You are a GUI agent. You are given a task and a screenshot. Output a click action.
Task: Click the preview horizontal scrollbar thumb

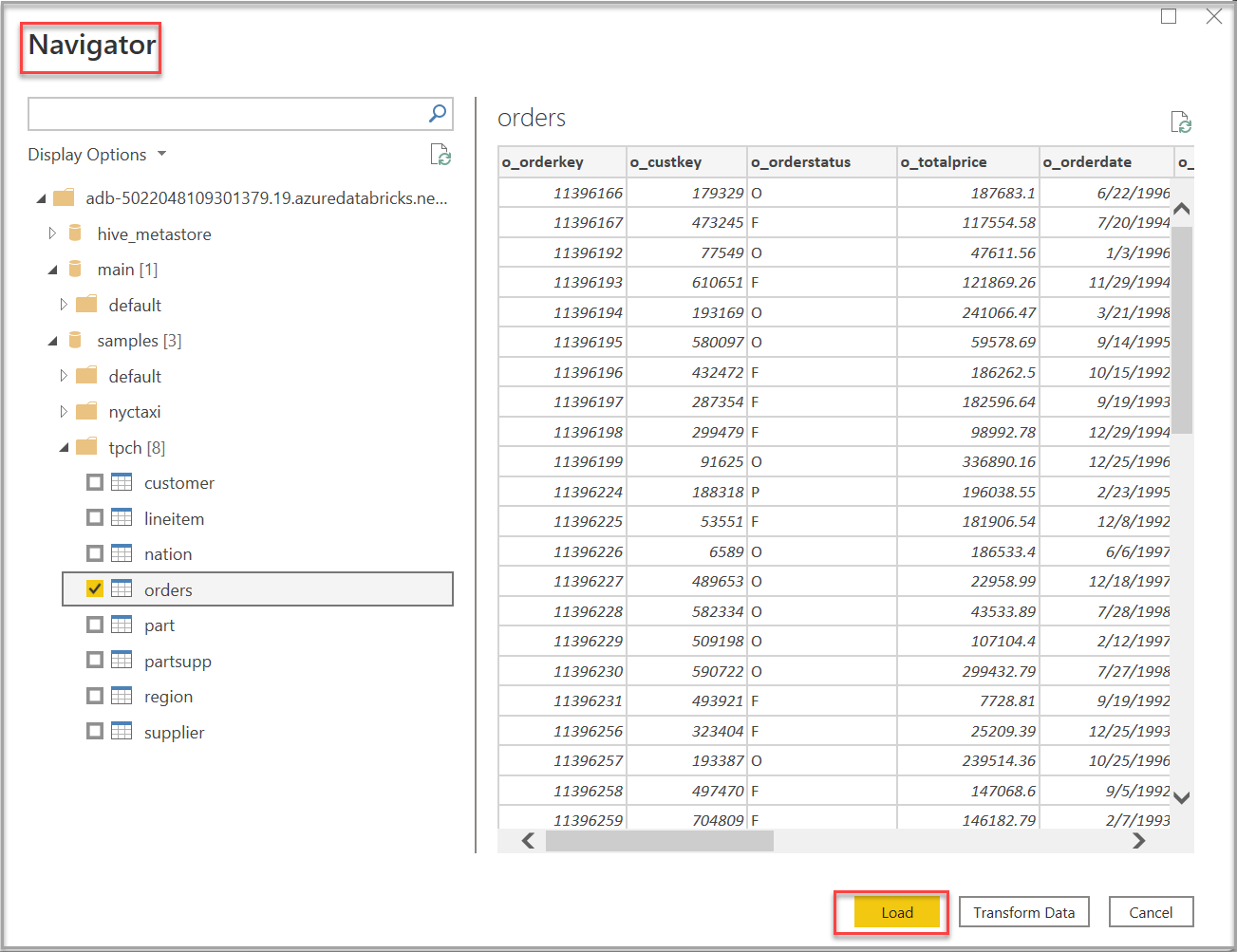(x=659, y=841)
